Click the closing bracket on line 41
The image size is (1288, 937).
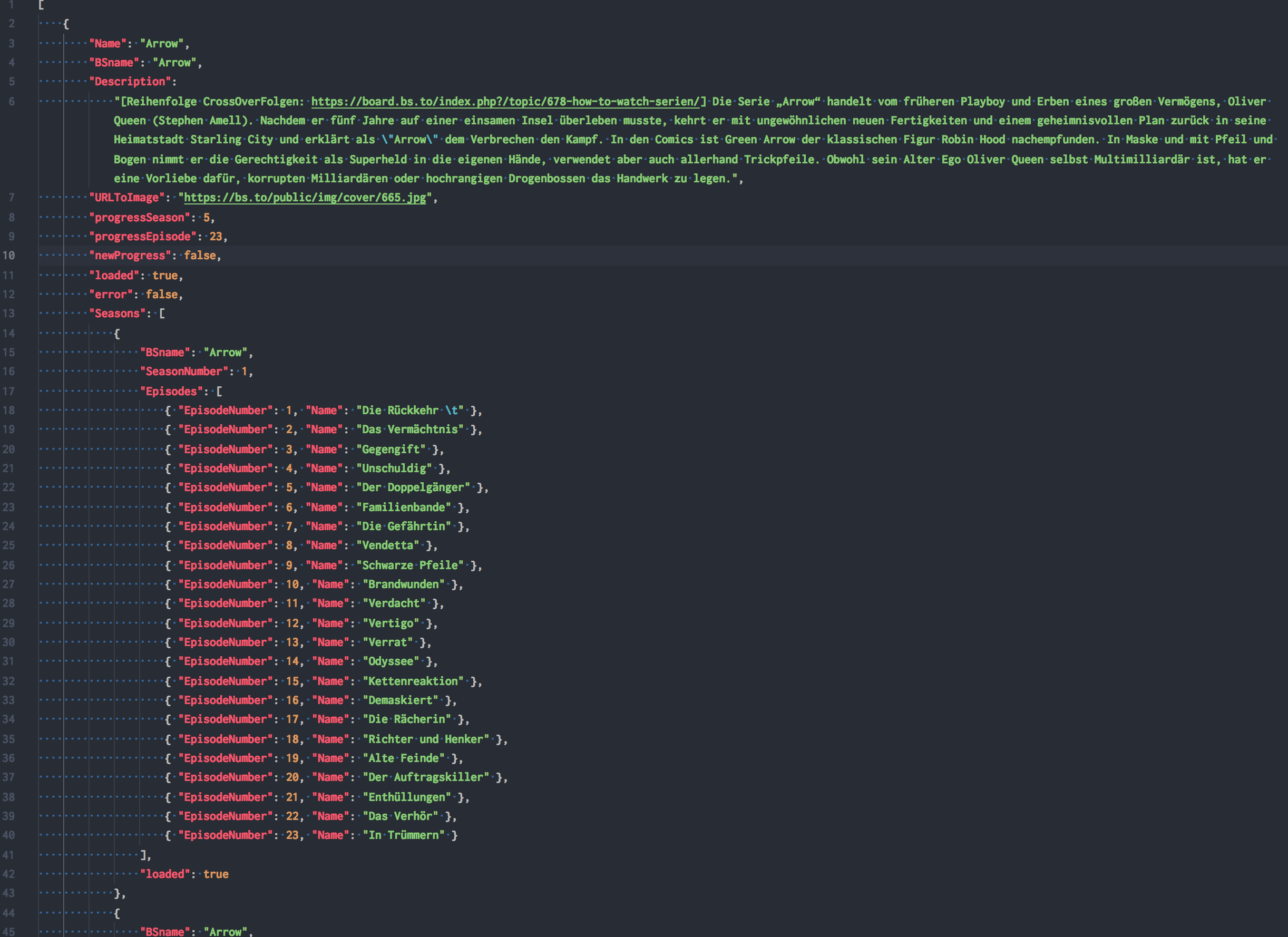143,855
